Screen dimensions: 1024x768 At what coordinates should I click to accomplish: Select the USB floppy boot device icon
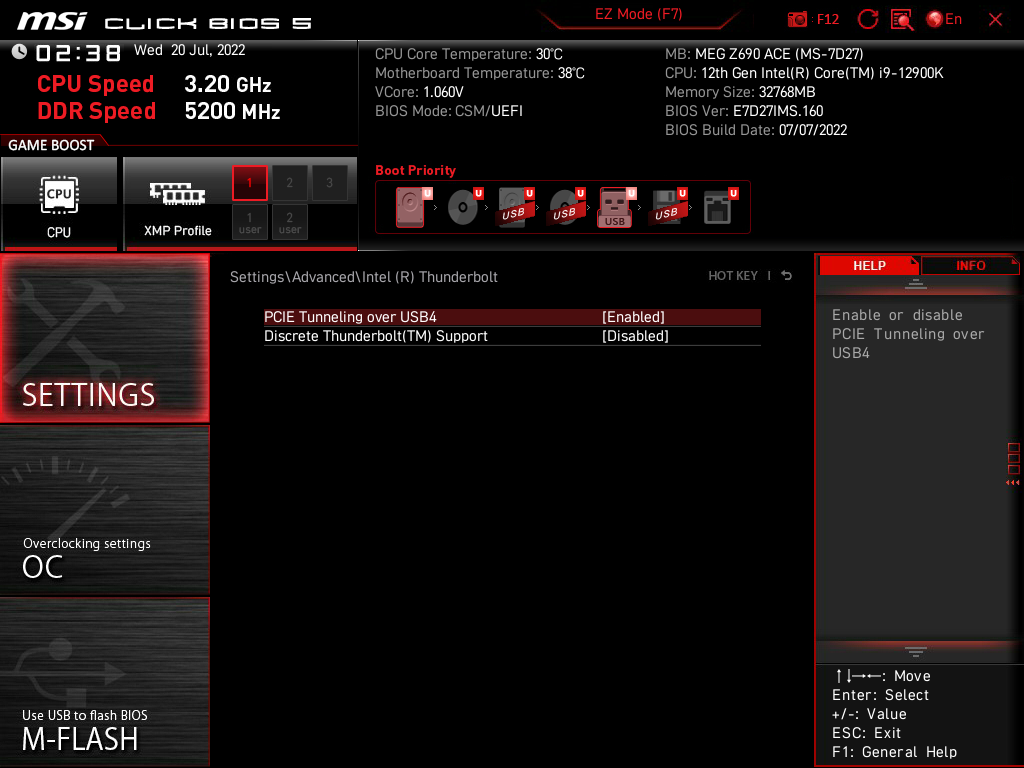pyautogui.click(x=667, y=207)
